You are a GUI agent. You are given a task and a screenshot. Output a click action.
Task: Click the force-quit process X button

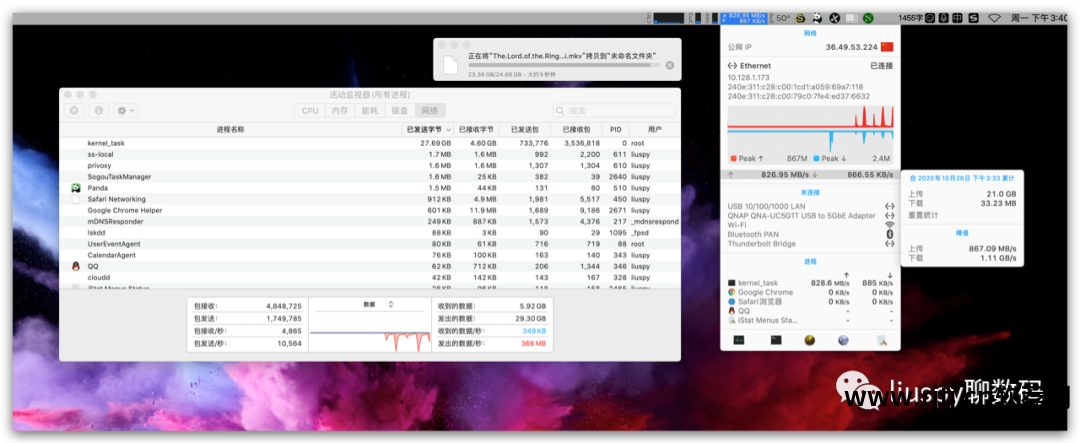click(74, 110)
